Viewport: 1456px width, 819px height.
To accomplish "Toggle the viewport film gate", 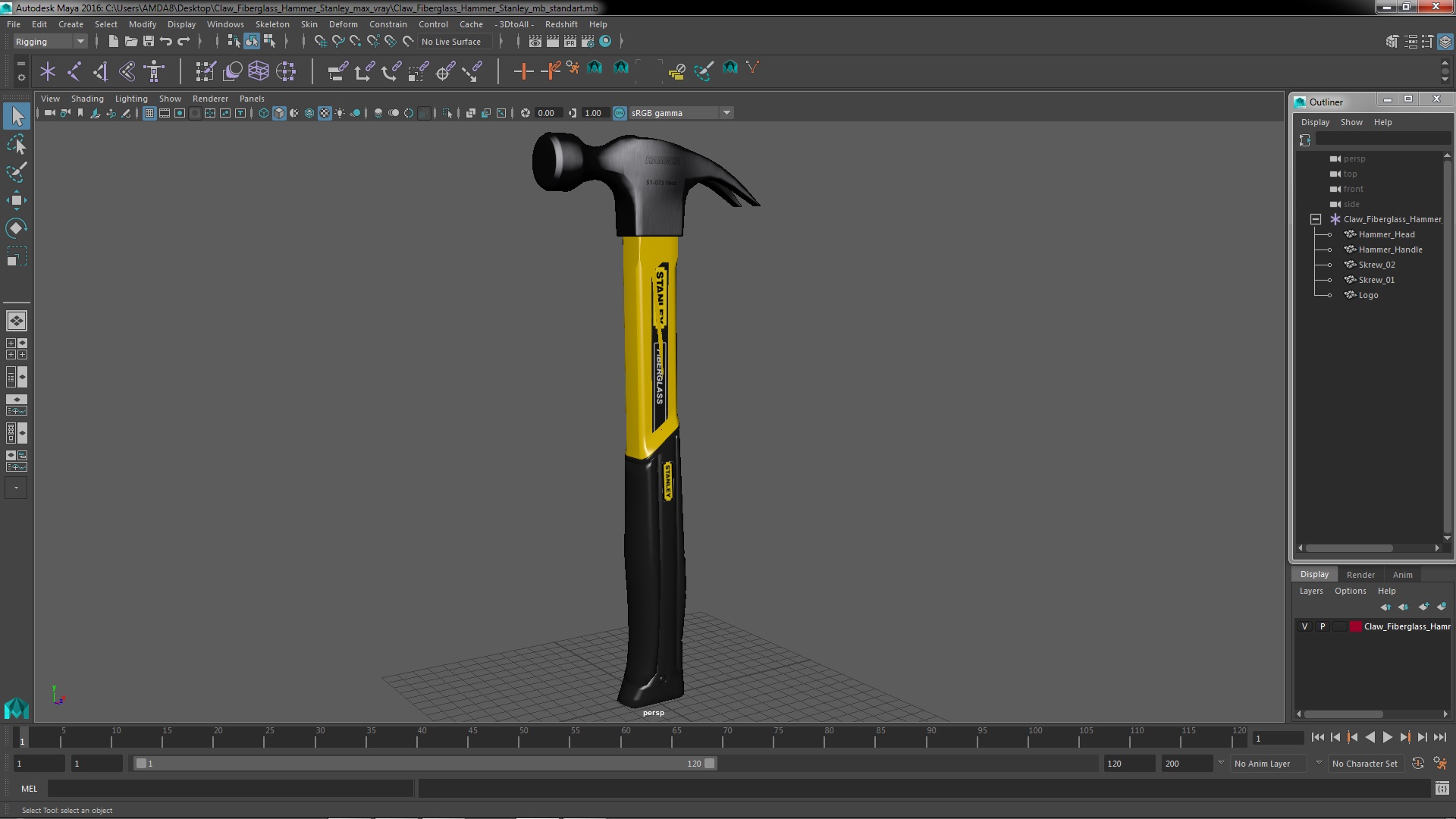I will (x=165, y=113).
